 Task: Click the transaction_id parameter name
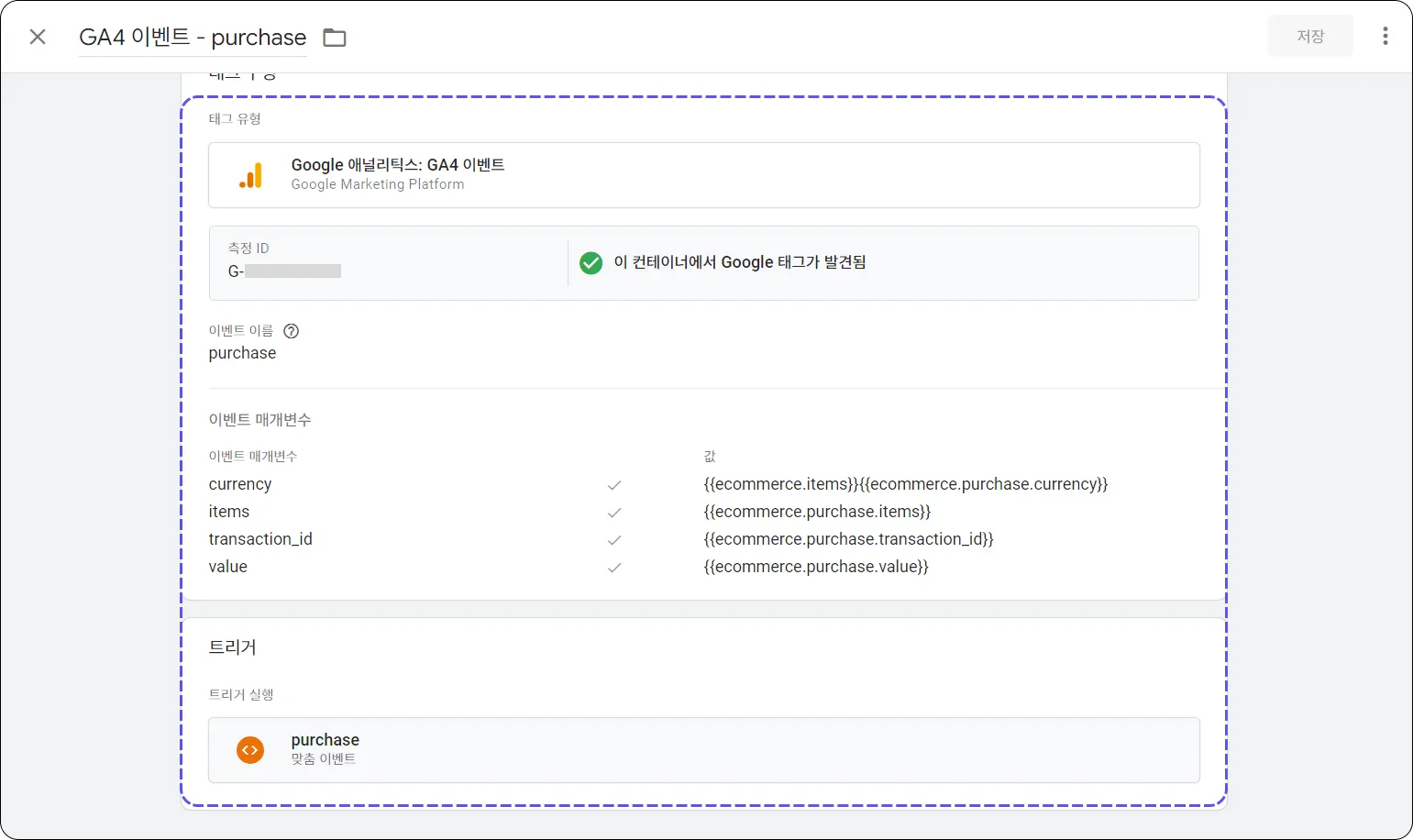[260, 539]
